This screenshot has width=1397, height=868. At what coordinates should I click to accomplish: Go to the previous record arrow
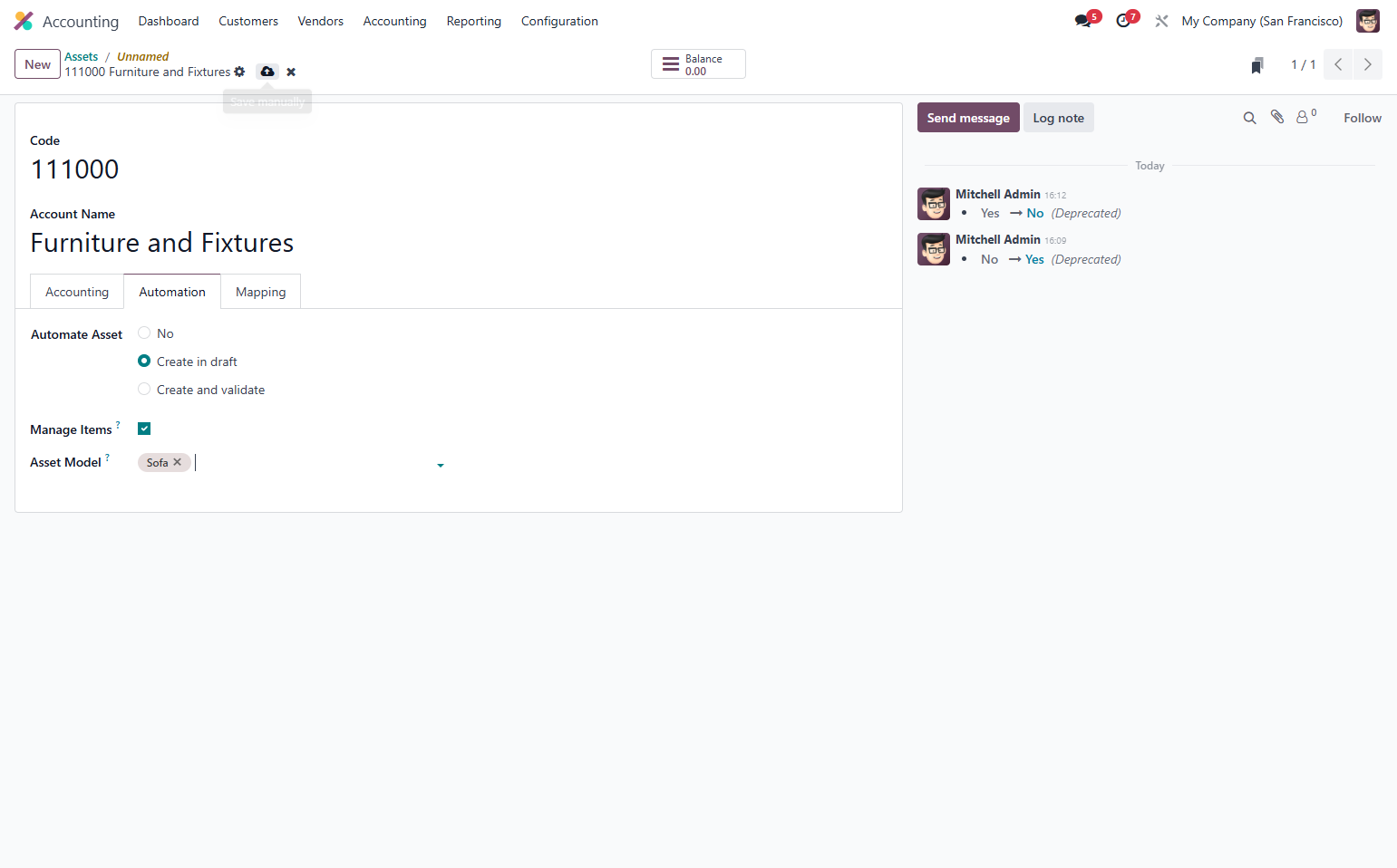[x=1338, y=64]
